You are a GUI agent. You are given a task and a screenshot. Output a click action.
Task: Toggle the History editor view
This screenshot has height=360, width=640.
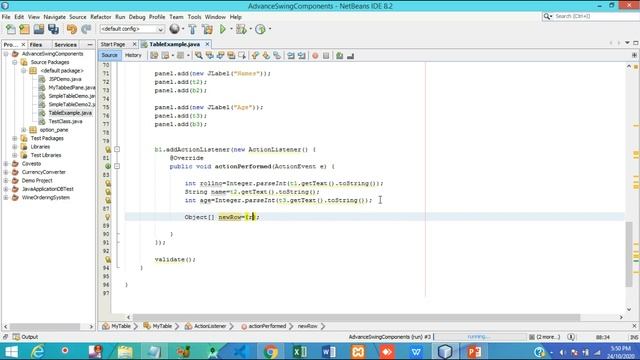click(133, 55)
